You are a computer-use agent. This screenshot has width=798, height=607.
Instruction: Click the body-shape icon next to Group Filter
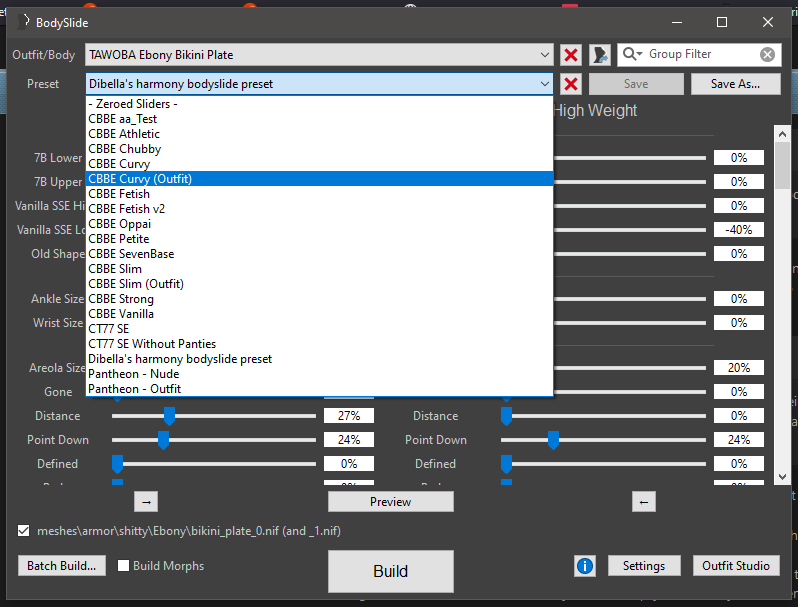(x=600, y=55)
